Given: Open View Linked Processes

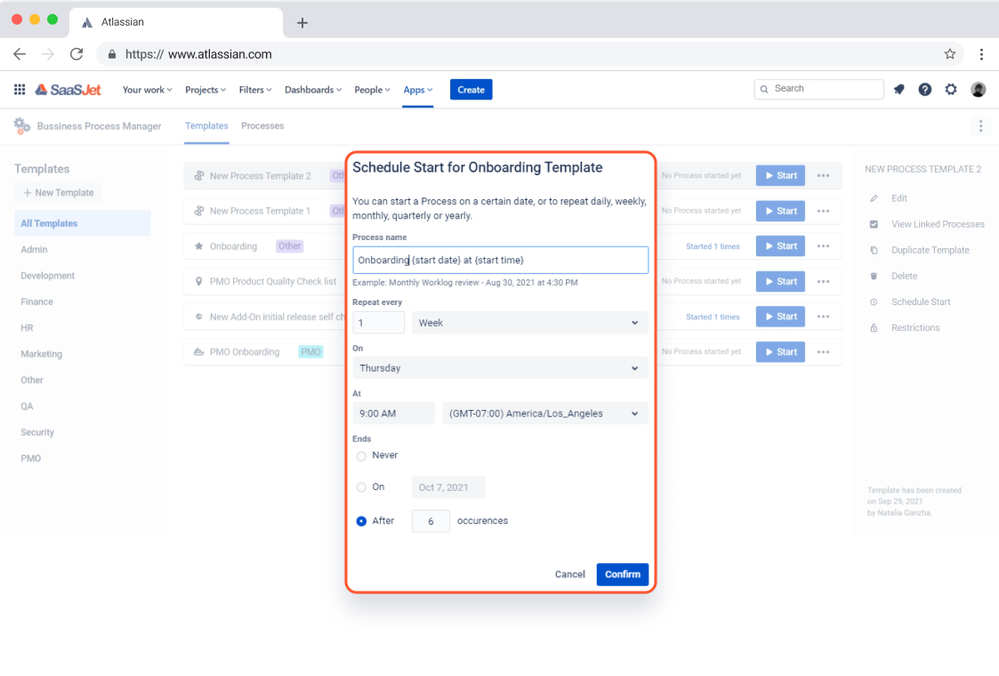Looking at the screenshot, I should (937, 224).
